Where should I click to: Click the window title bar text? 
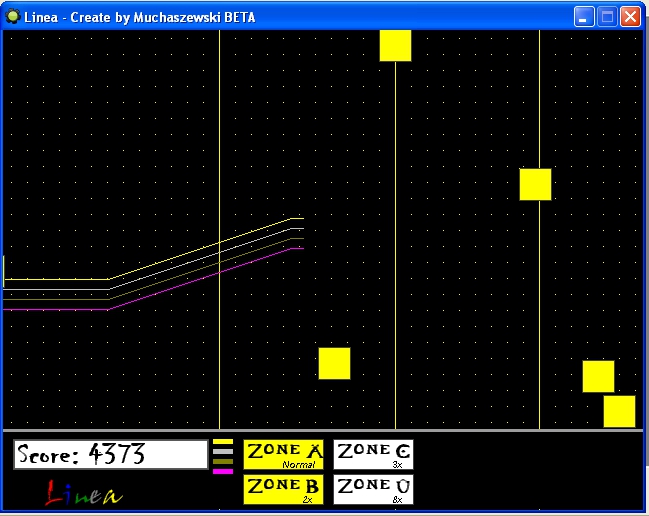tap(140, 17)
